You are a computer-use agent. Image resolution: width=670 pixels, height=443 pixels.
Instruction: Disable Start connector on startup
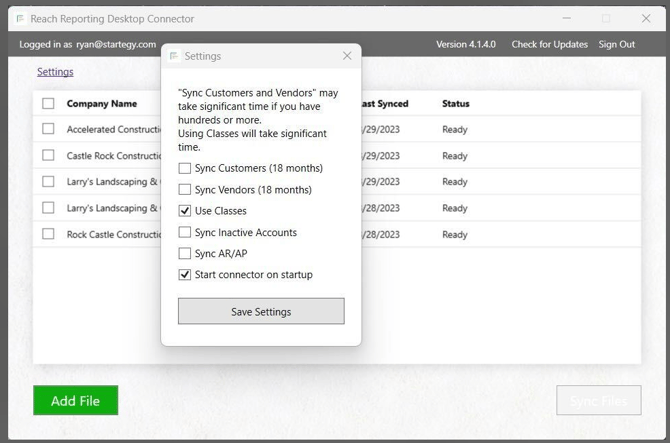coord(185,275)
